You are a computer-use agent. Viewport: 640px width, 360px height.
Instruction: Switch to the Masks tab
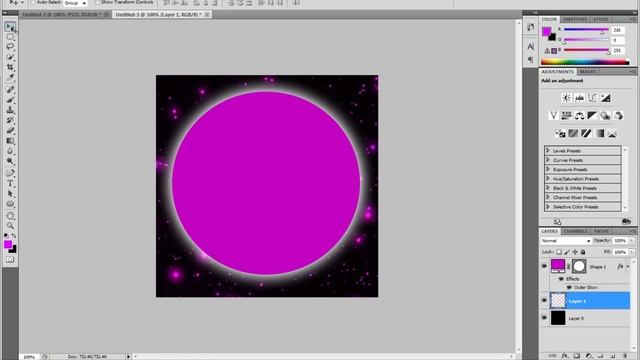pos(588,72)
